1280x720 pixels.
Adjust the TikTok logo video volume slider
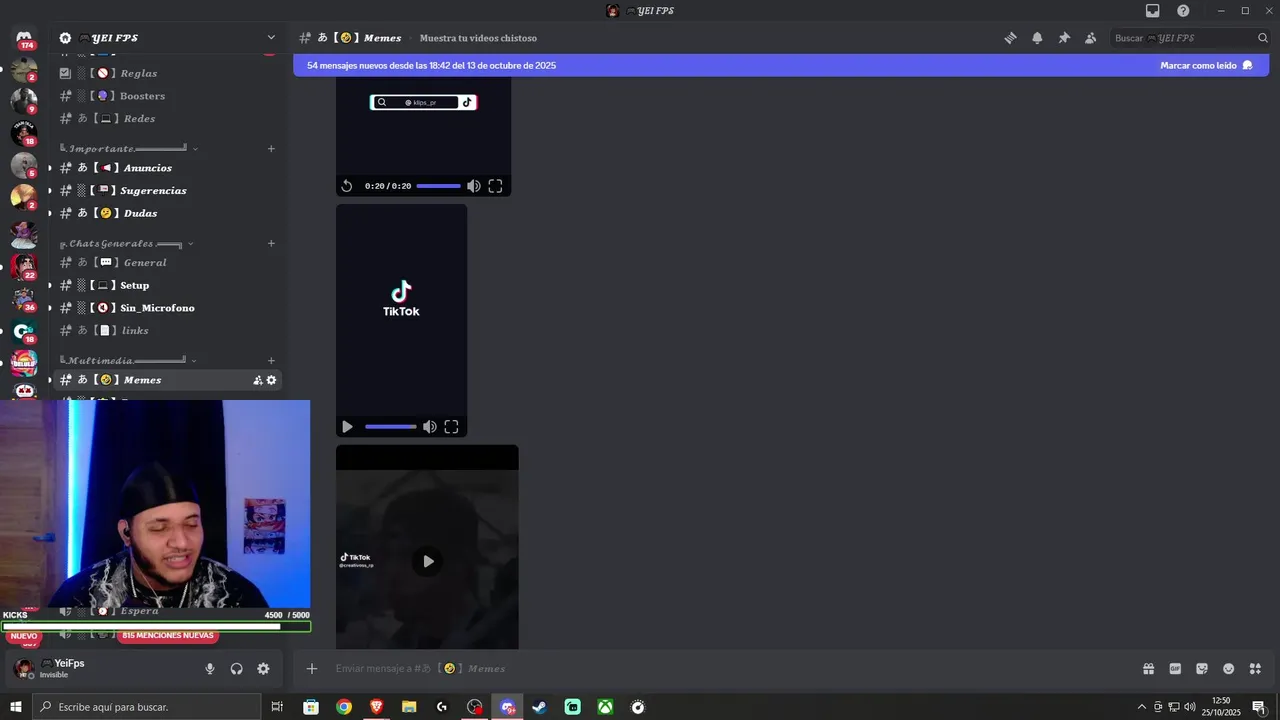[391, 427]
